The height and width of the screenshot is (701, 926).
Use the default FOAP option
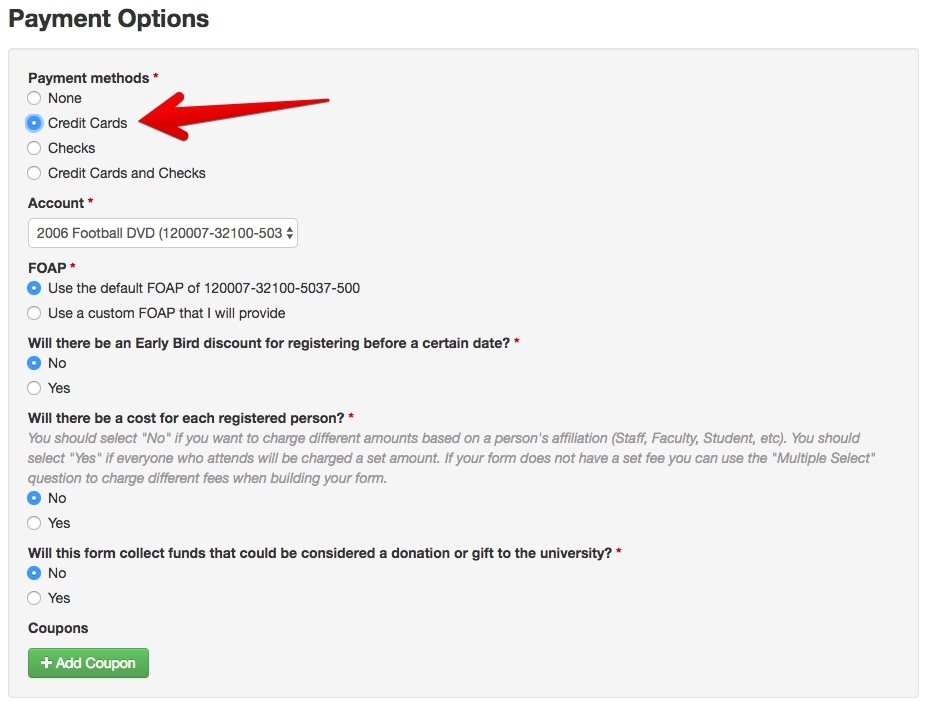pos(34,288)
